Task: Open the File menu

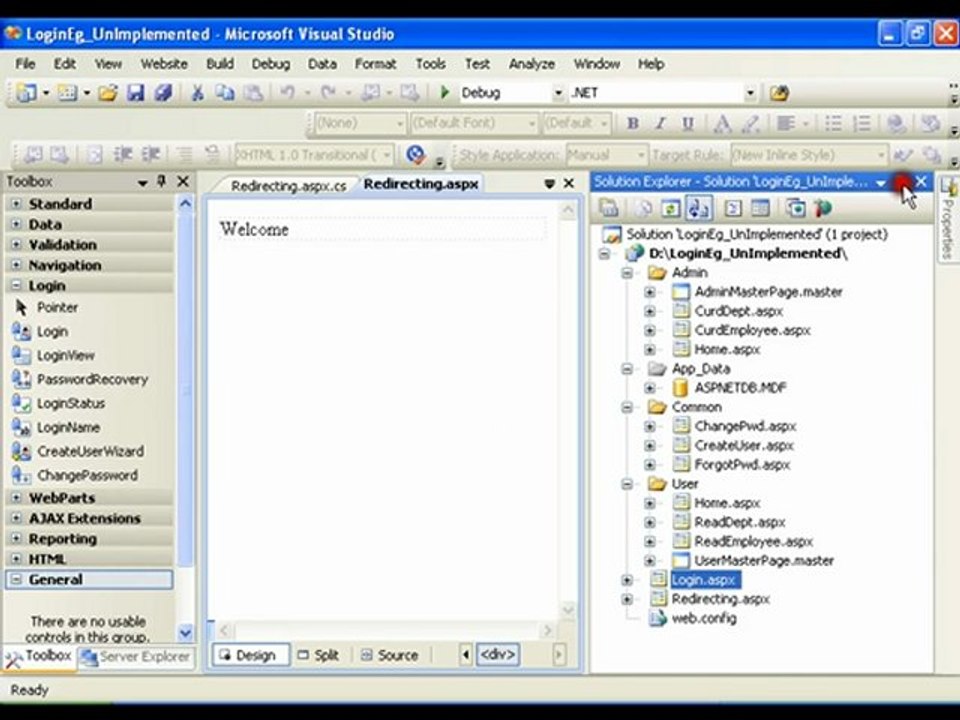Action: coord(25,64)
